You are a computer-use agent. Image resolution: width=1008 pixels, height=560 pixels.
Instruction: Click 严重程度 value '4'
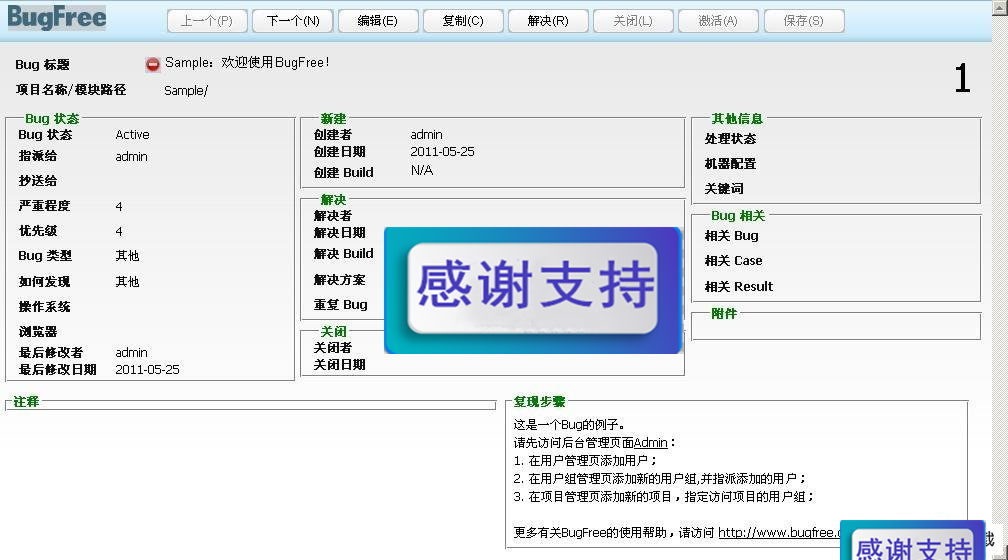[x=119, y=206]
